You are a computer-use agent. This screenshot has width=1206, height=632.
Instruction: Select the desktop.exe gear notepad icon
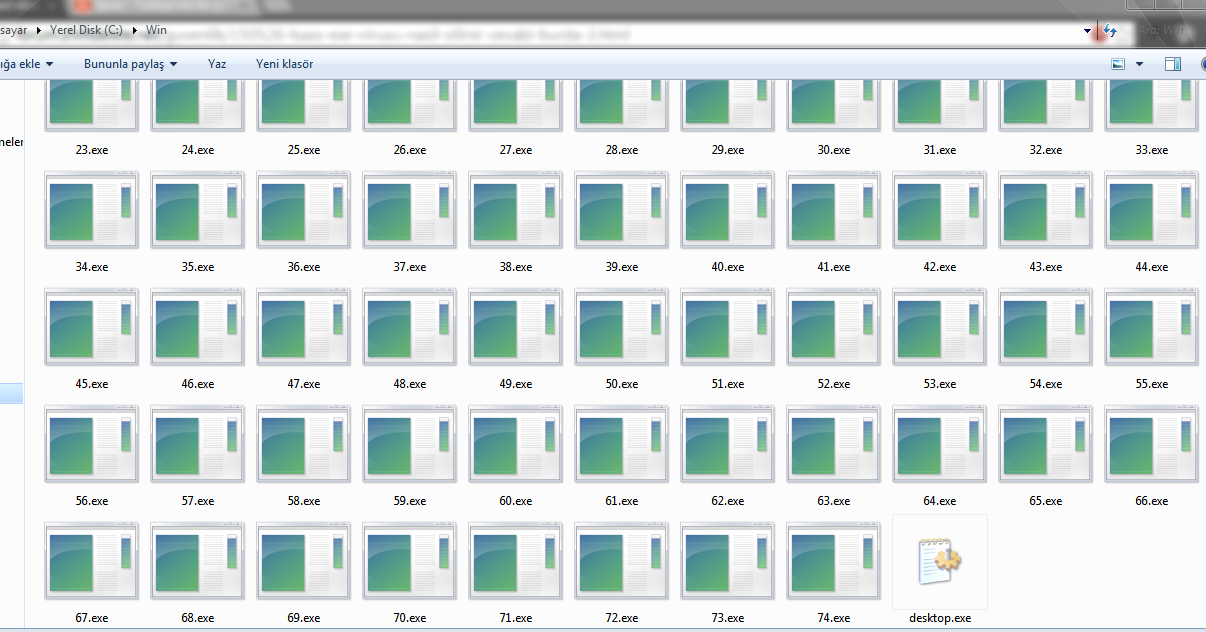coord(940,561)
